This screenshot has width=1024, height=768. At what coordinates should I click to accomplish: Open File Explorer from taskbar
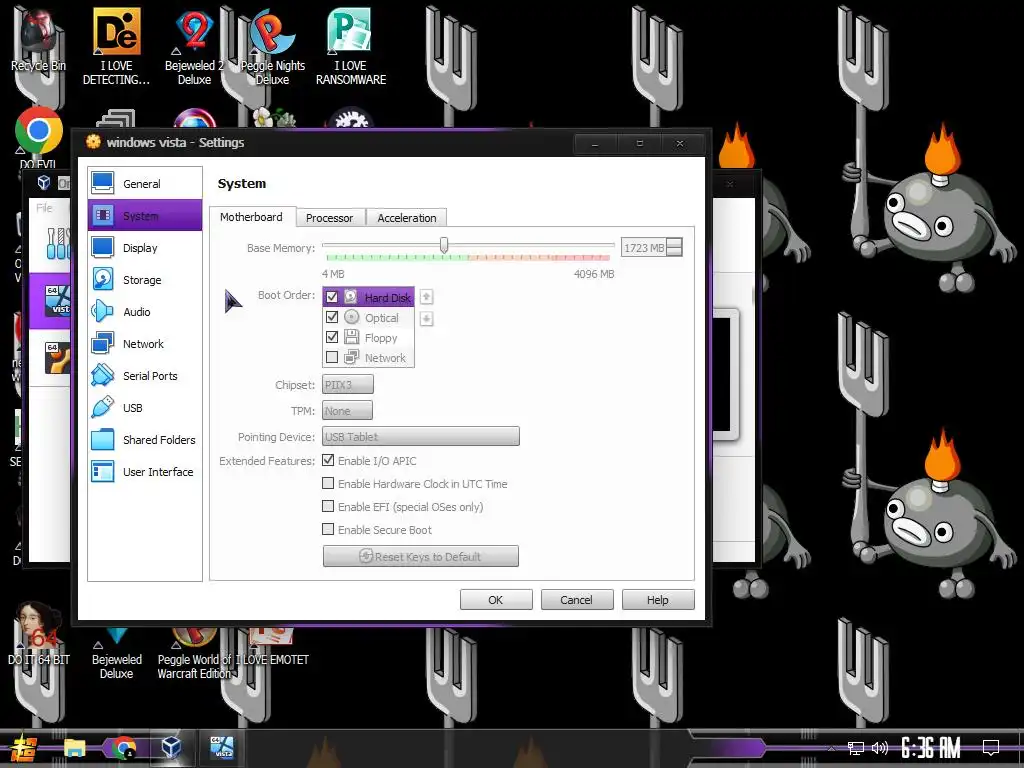74,747
